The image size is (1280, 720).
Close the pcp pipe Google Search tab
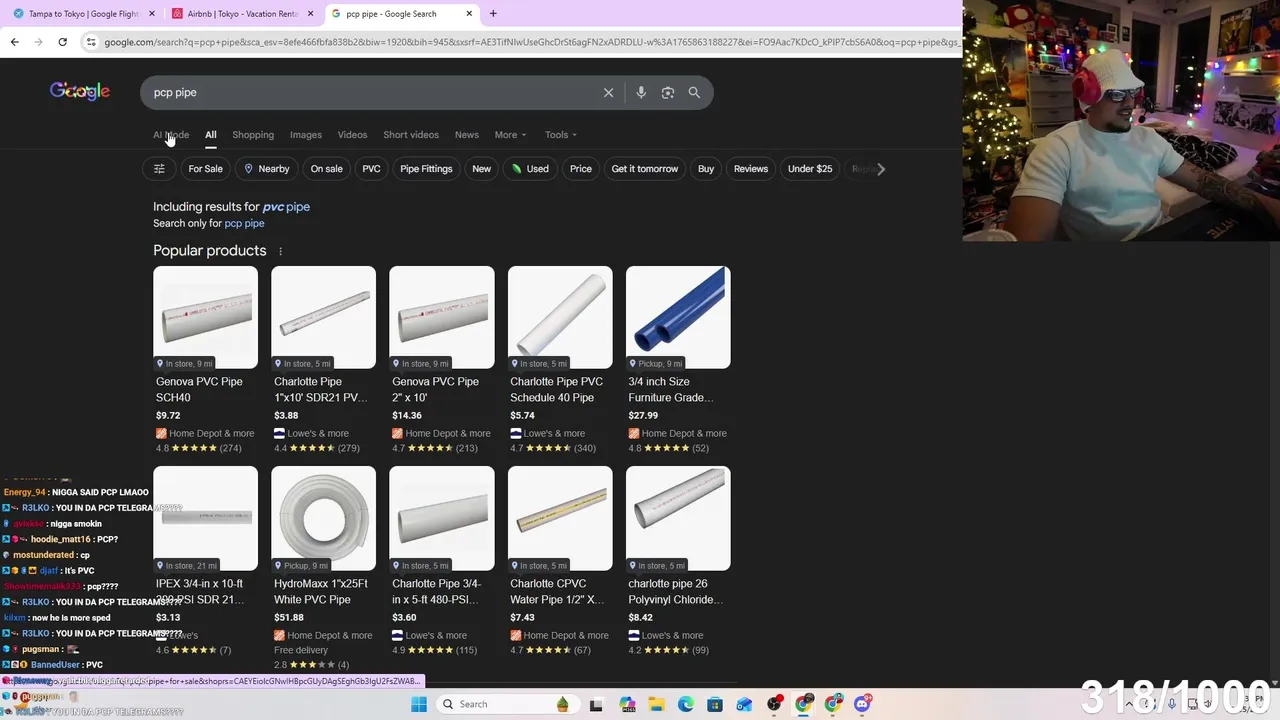click(469, 14)
